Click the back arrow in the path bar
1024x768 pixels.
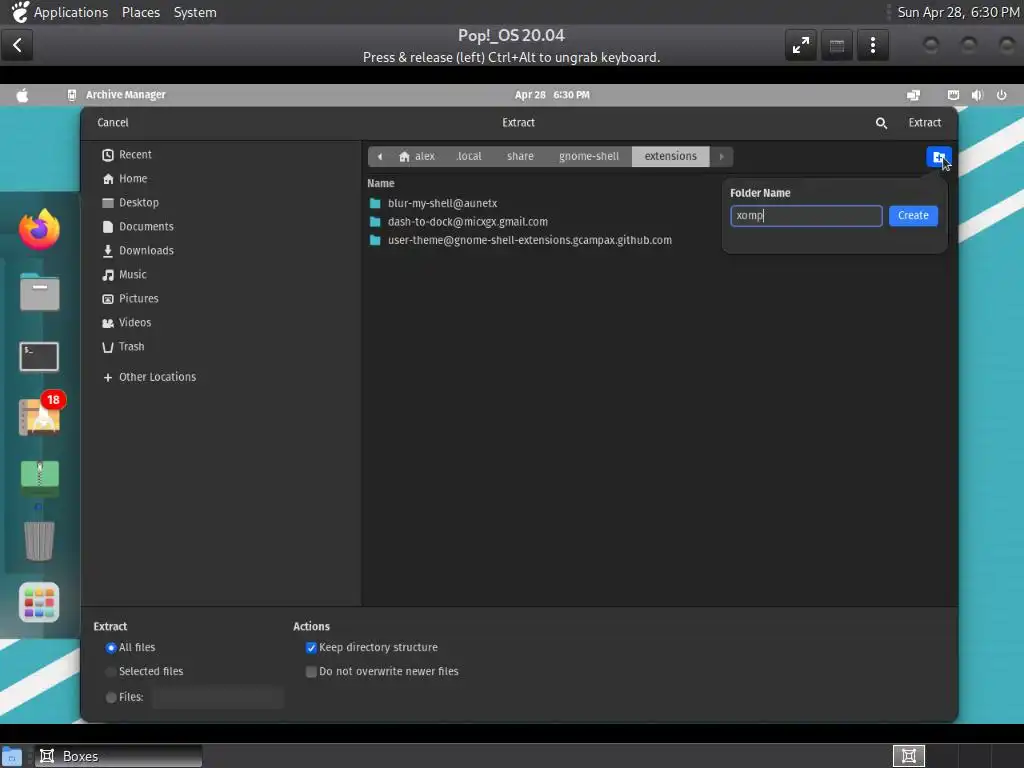click(379, 157)
